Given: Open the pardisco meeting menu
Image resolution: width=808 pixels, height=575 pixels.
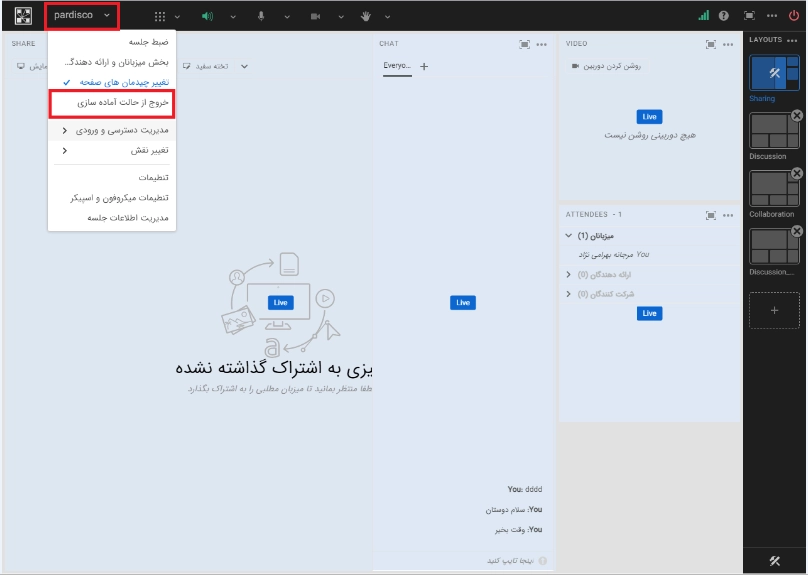Looking at the screenshot, I should (82, 15).
